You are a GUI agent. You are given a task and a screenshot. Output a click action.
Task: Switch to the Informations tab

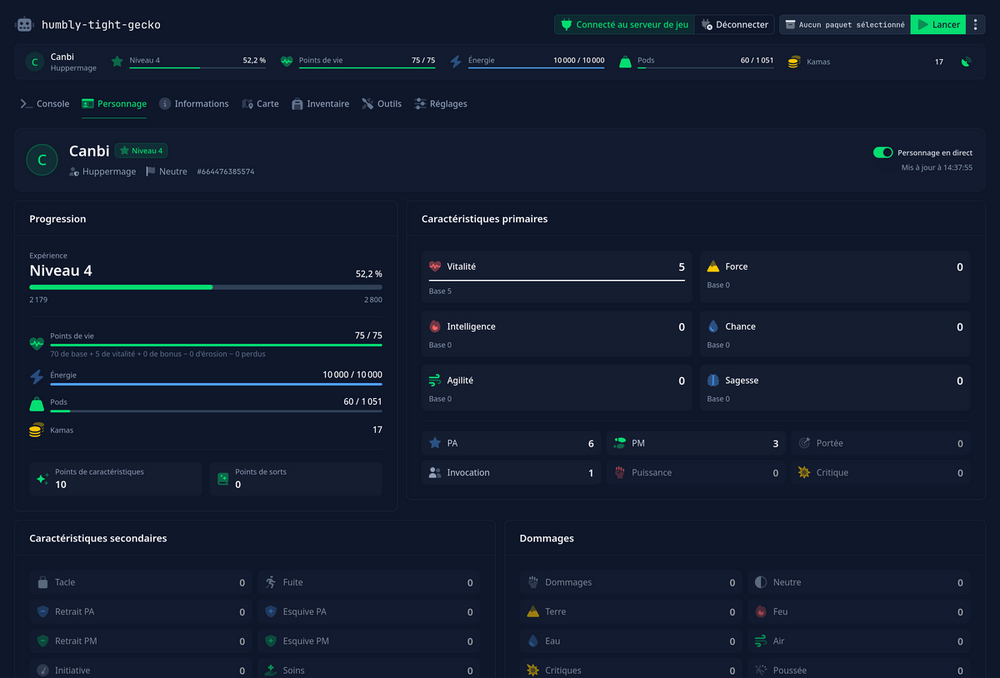tap(194, 104)
